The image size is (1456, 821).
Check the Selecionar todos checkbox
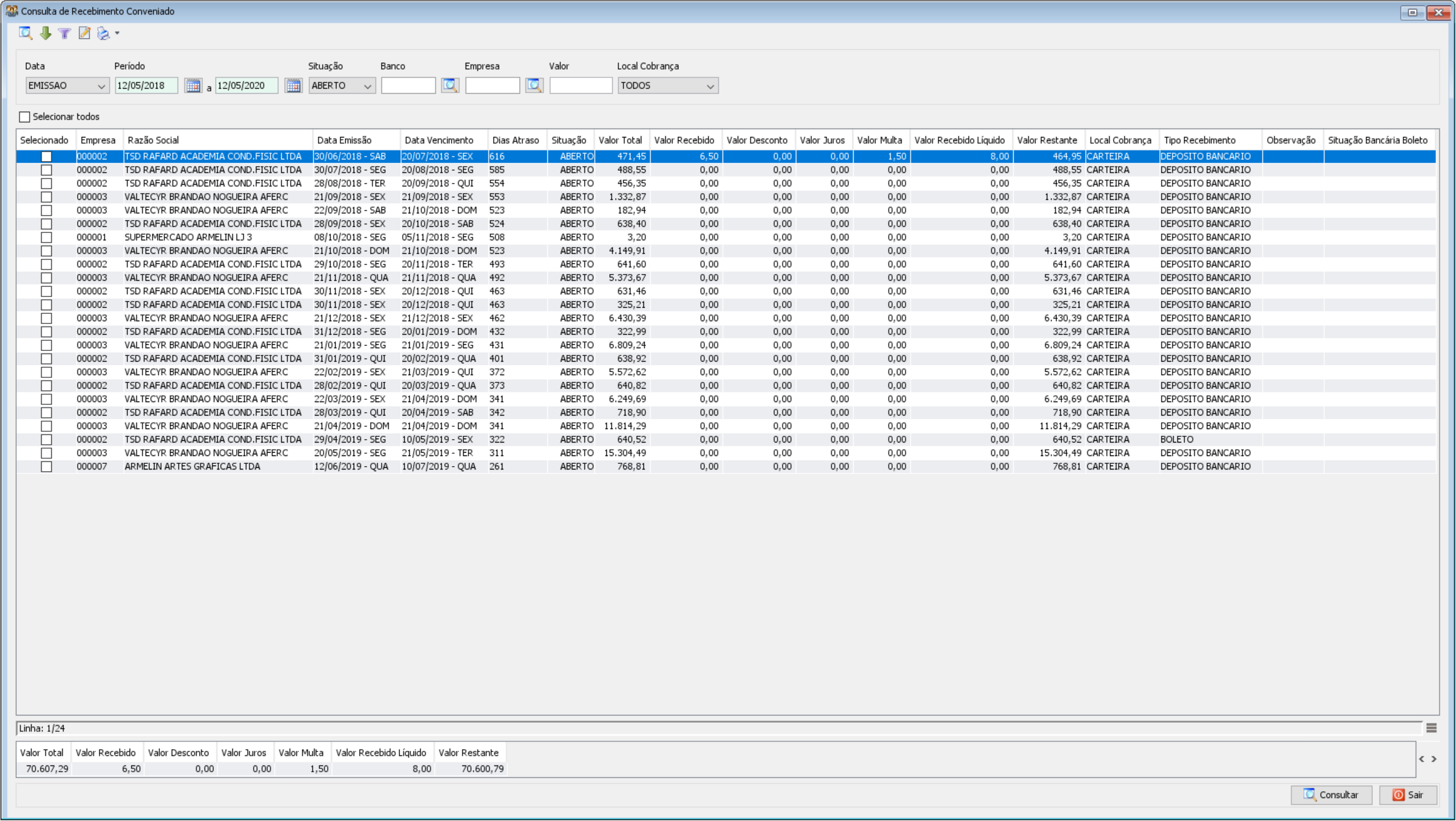(24, 117)
